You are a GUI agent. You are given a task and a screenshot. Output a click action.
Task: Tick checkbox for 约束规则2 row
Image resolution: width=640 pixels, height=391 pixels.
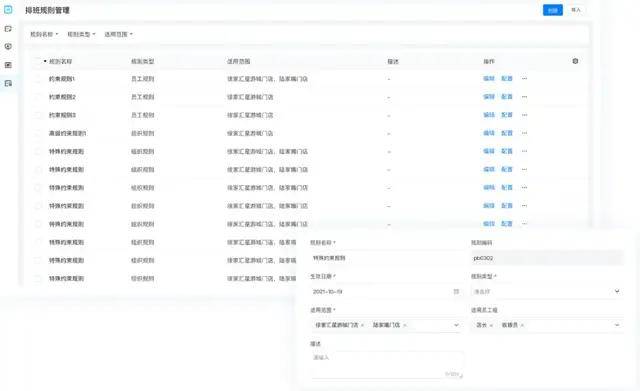click(38, 97)
